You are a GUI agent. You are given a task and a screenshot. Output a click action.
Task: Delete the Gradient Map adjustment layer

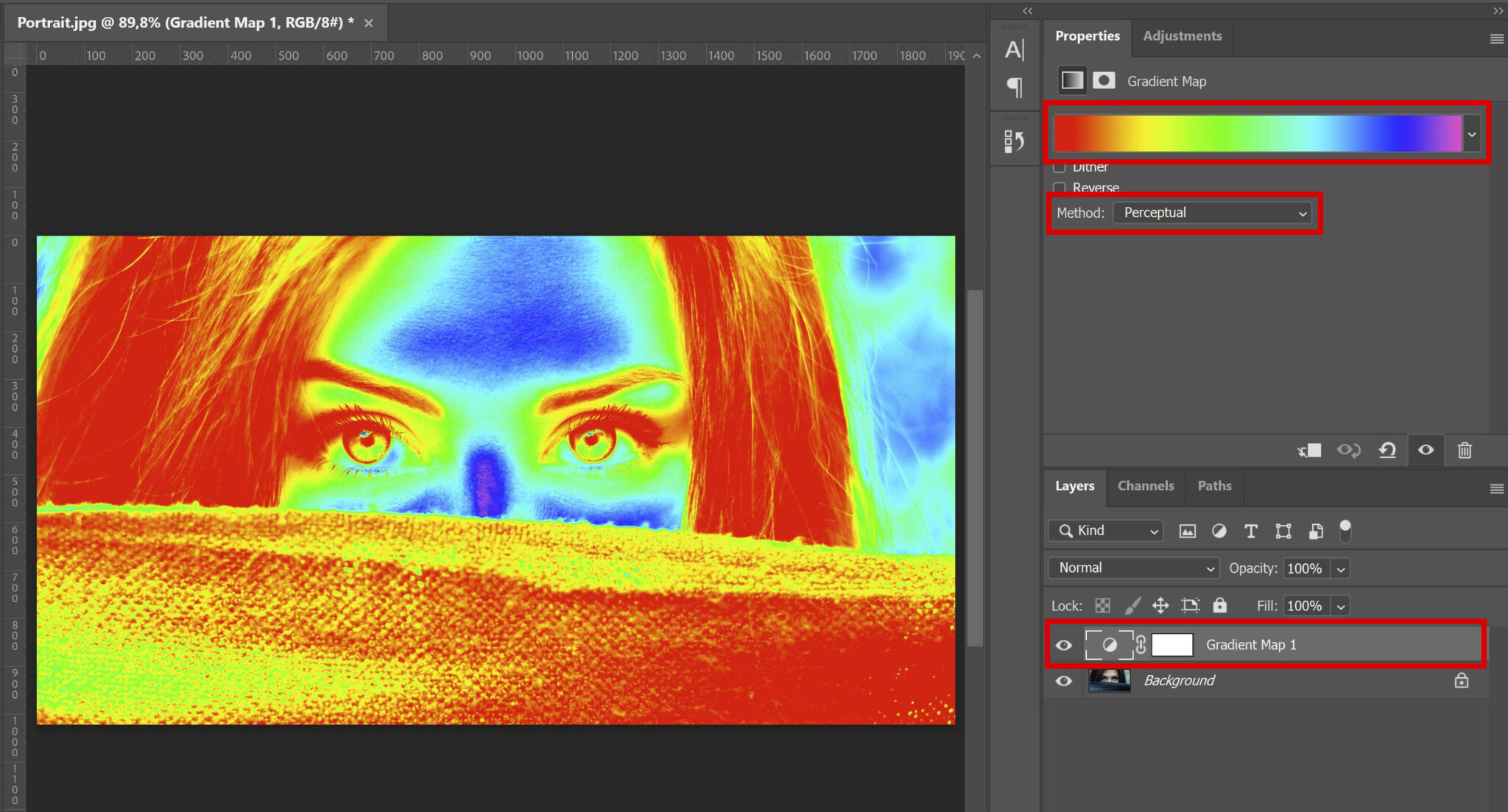[1465, 451]
